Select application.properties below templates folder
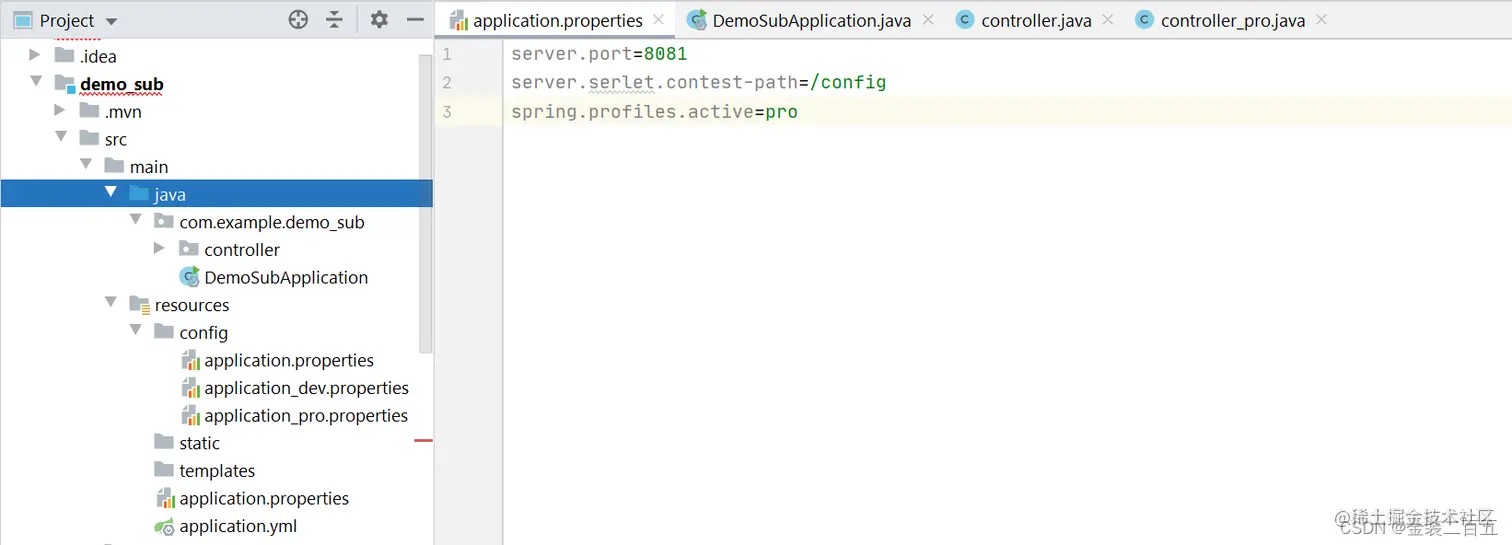This screenshot has width=1512, height=545. click(x=264, y=498)
